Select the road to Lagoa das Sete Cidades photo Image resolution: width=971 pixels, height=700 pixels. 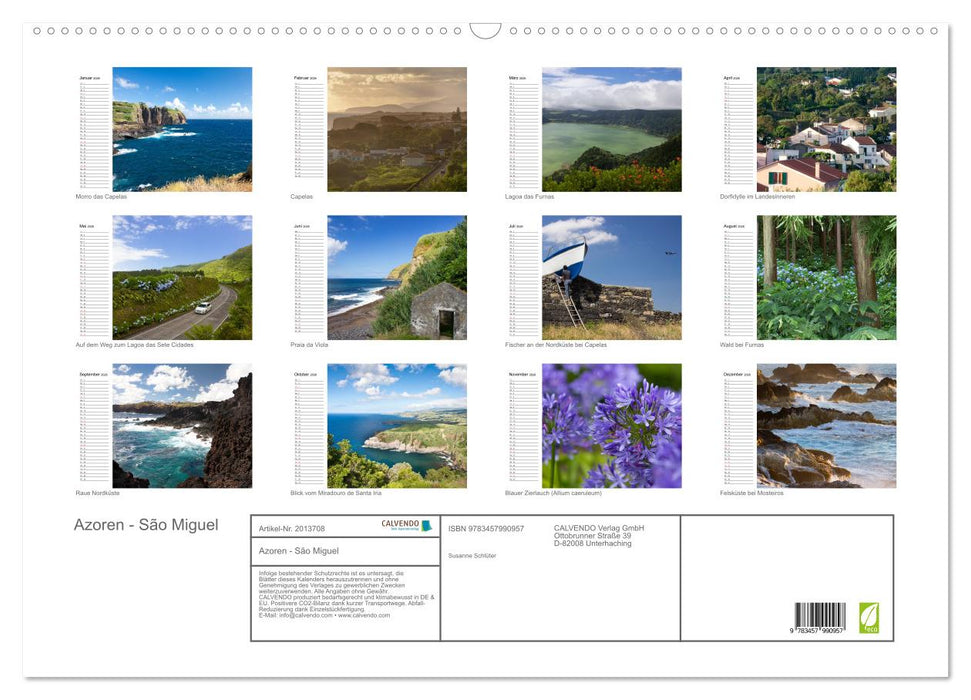(182, 277)
